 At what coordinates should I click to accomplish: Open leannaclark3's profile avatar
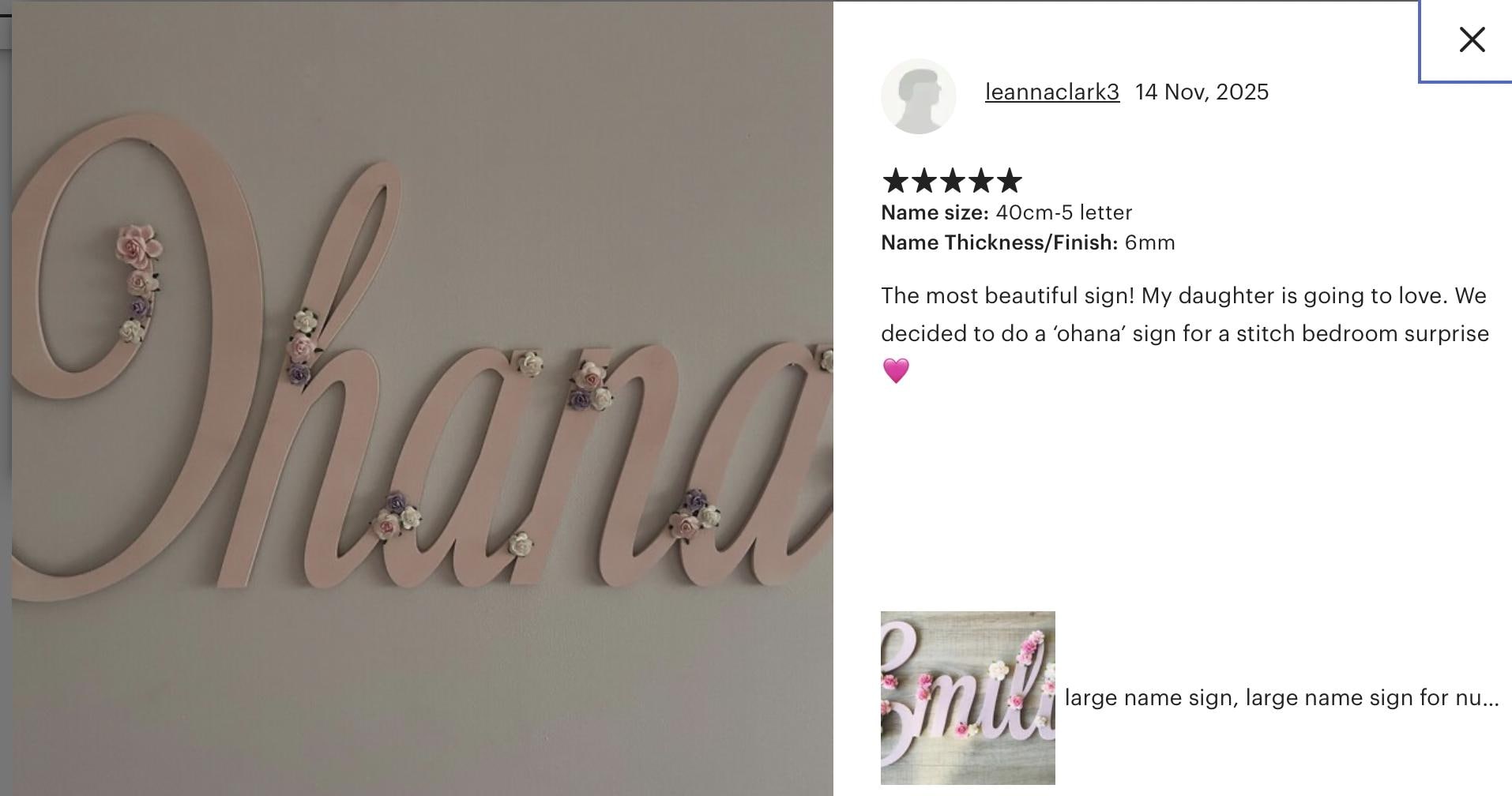tap(918, 96)
